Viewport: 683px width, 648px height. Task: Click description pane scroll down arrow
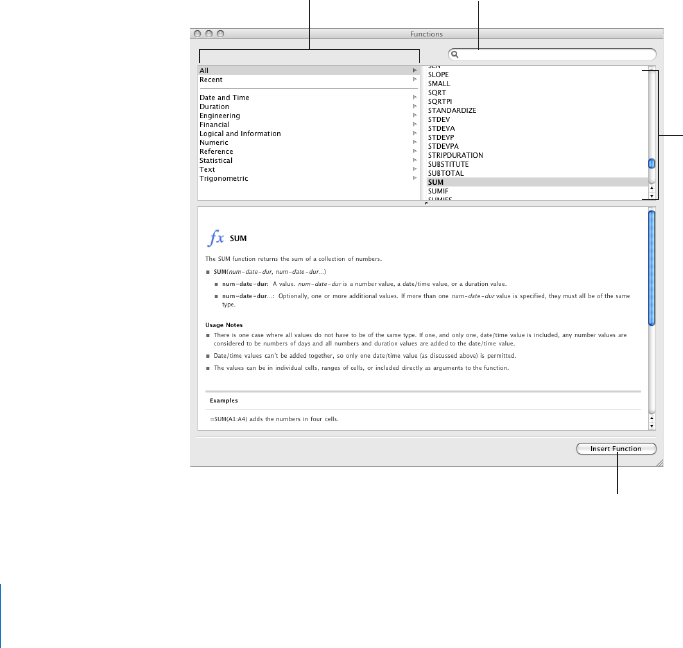652,426
